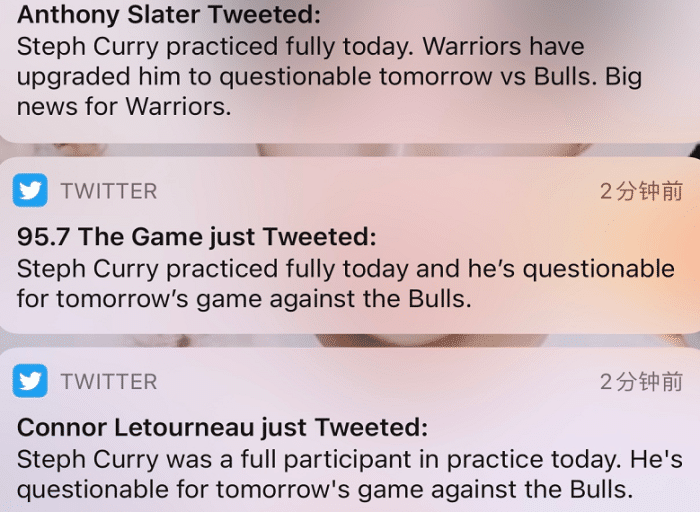Tap "news for Warriors." text in the top notification
The width and height of the screenshot is (700, 512).
click(124, 107)
